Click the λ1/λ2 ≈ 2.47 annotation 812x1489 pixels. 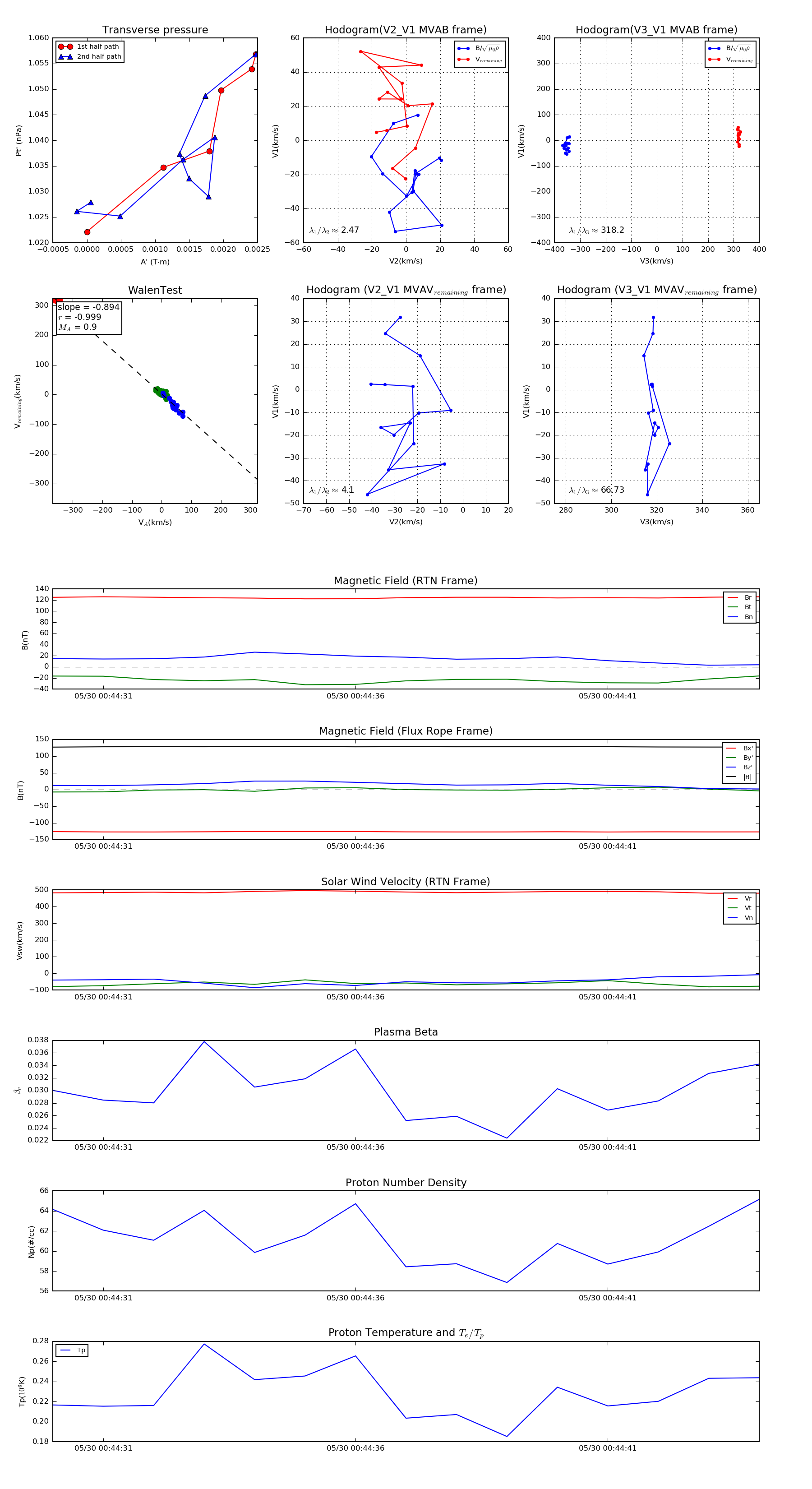(x=334, y=230)
